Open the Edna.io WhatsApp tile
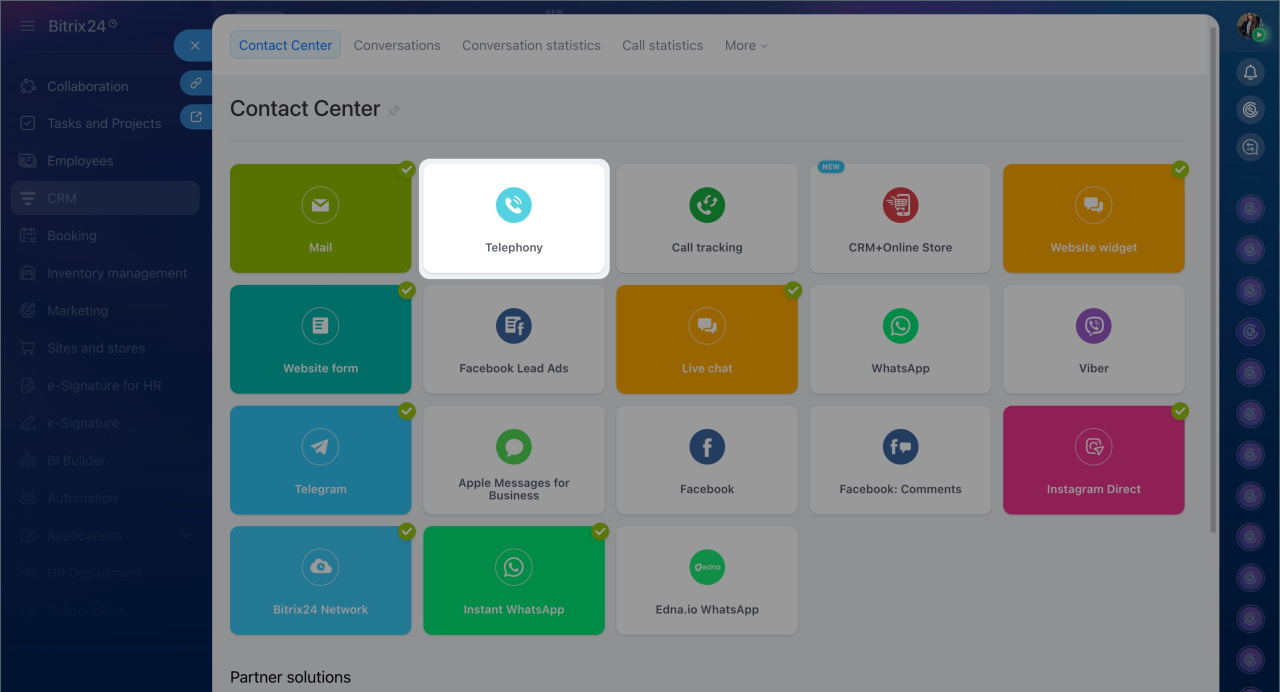This screenshot has height=692, width=1280. (707, 580)
